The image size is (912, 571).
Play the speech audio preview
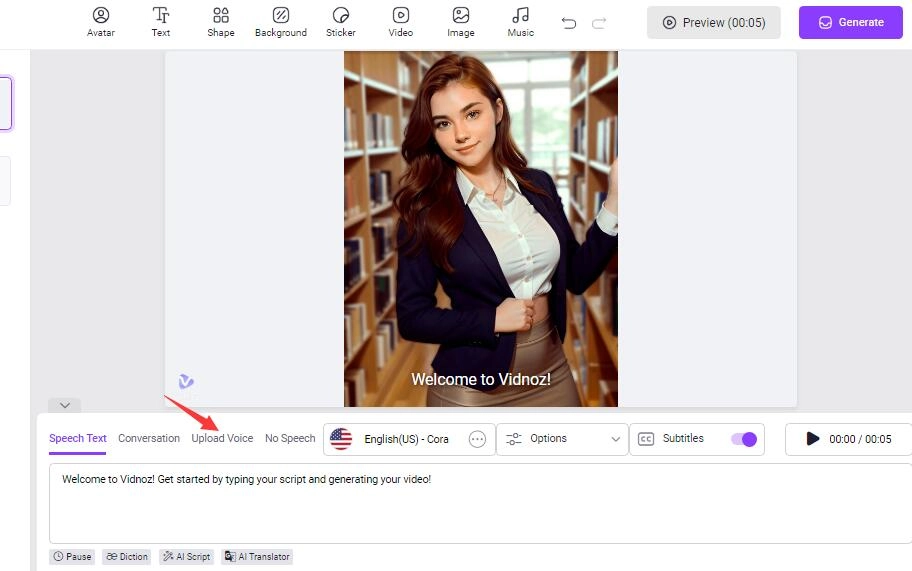[x=813, y=439]
